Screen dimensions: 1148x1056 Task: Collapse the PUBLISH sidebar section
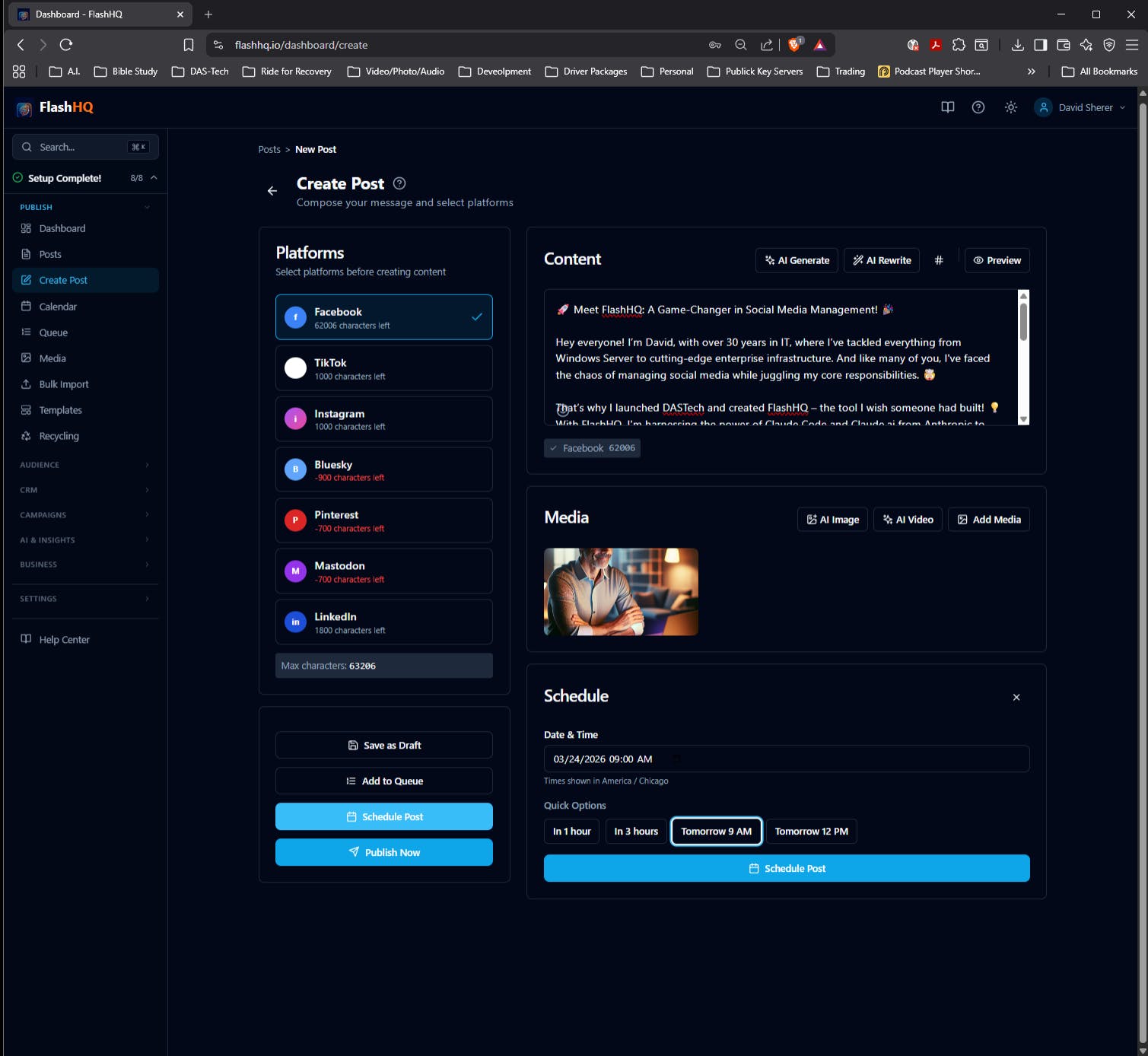pyautogui.click(x=148, y=207)
